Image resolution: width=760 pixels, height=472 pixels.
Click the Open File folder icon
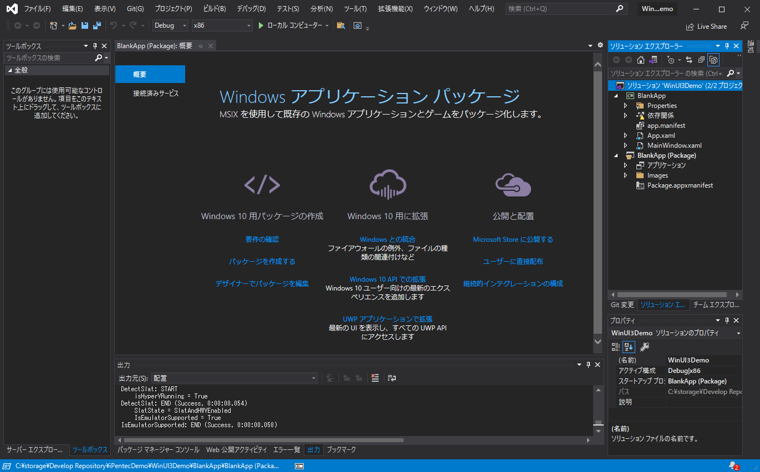[x=72, y=26]
